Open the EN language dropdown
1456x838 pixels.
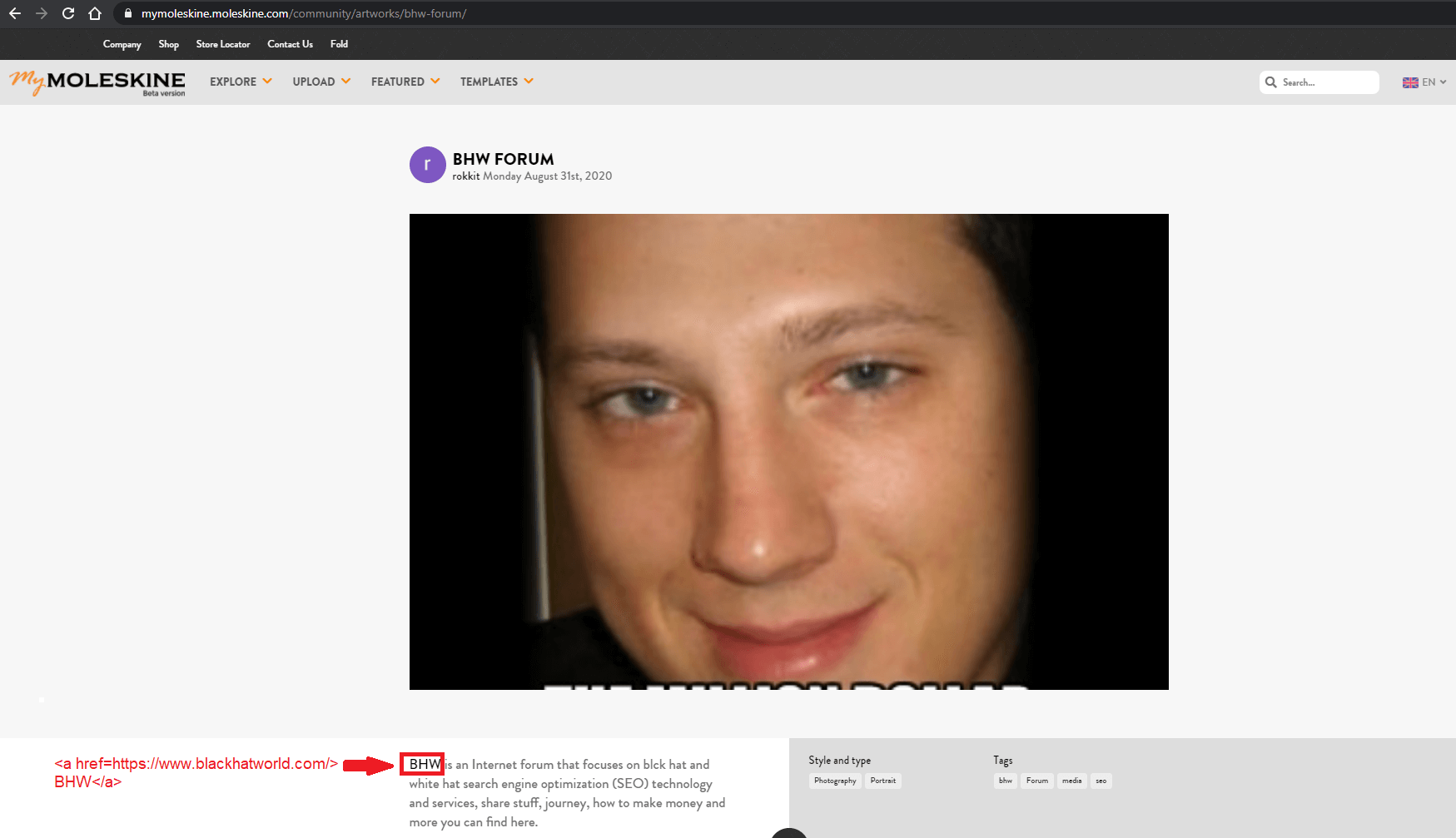click(x=1434, y=82)
